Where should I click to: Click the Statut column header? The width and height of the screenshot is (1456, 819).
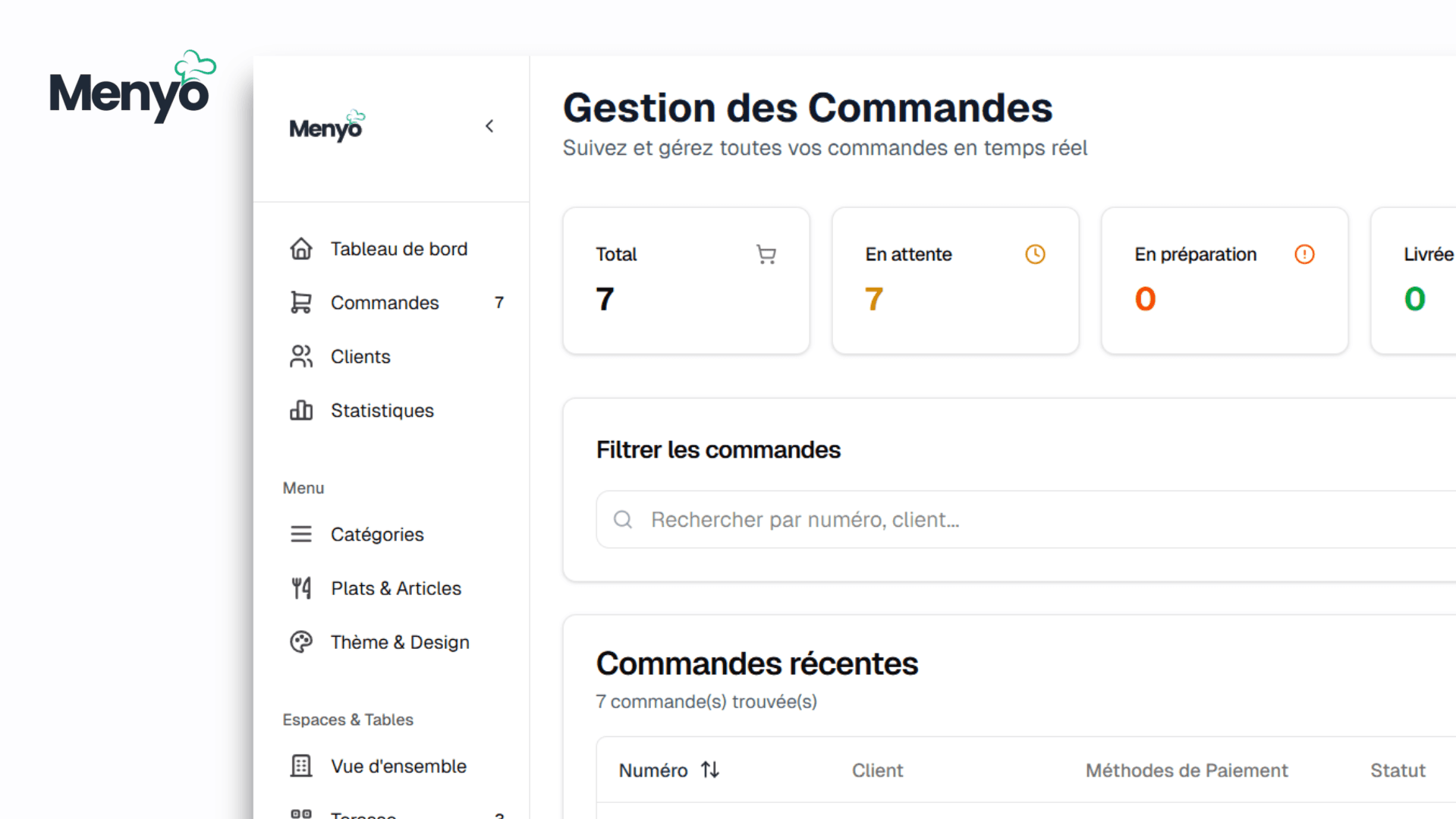coord(1398,770)
